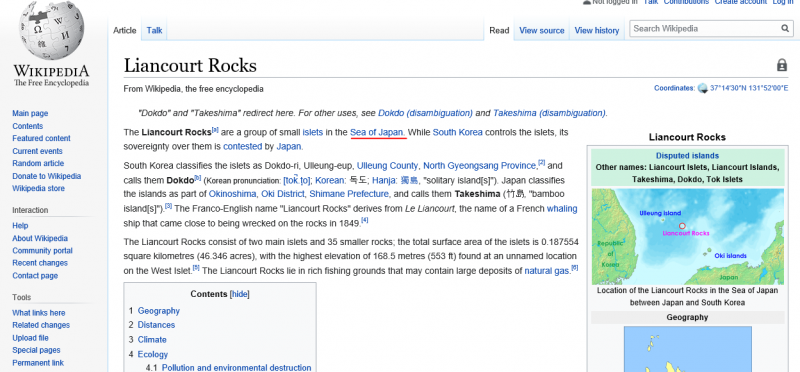Click the whaling link
Image resolution: width=800 pixels, height=372 pixels.
pyautogui.click(x=562, y=208)
